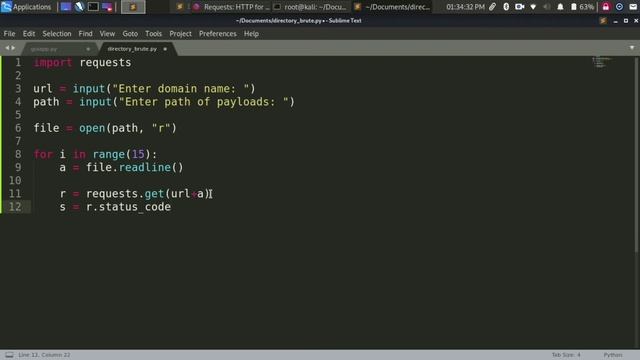
Task: Click 'open' function call on line 6
Action: [x=92, y=128]
